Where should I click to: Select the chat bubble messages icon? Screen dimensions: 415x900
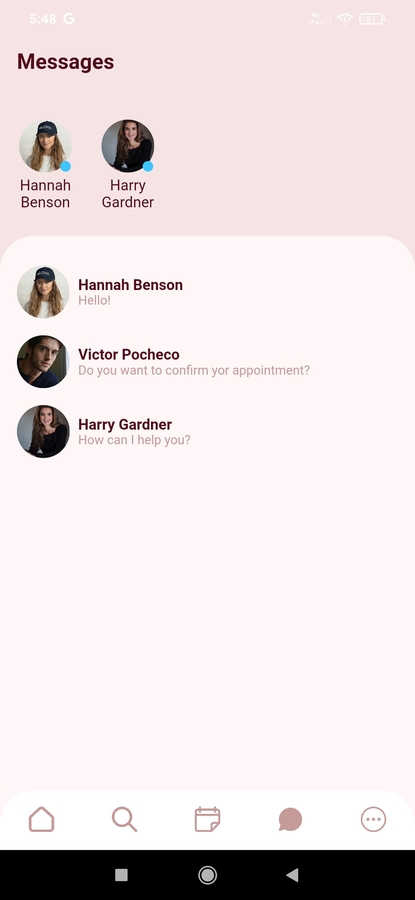click(x=290, y=819)
